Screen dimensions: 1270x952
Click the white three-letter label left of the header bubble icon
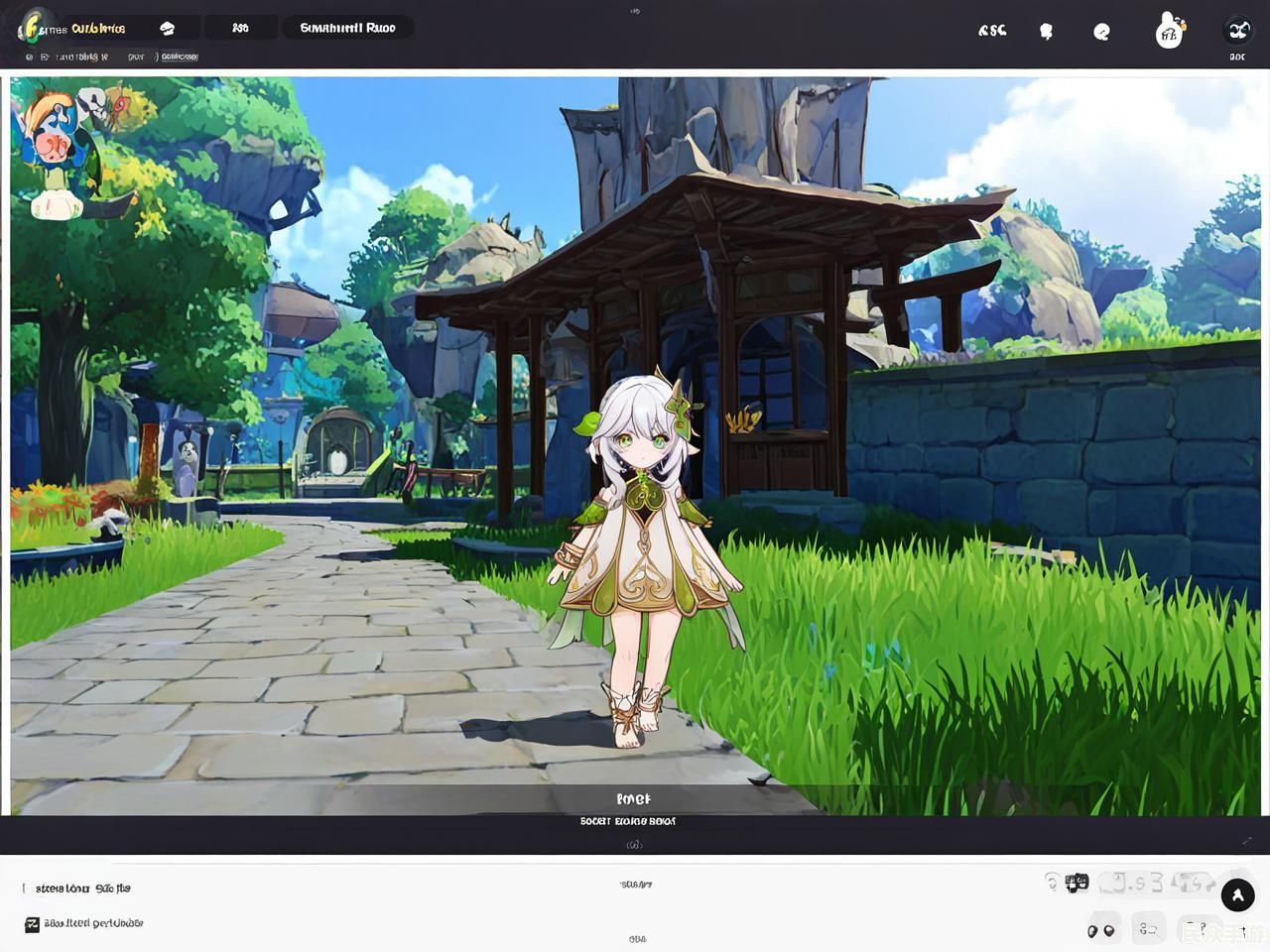coord(992,31)
